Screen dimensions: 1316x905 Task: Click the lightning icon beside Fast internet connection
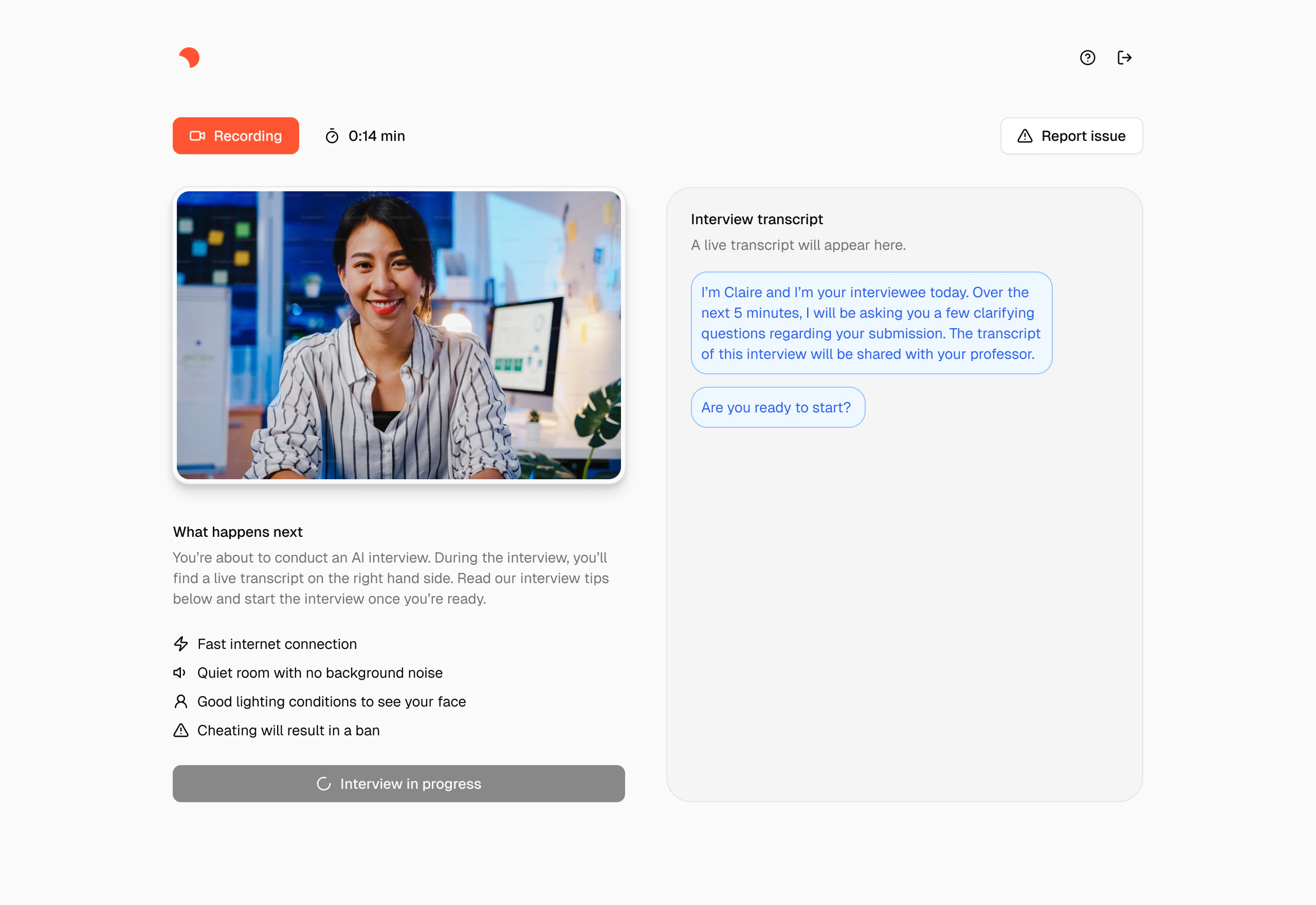pyautogui.click(x=181, y=644)
